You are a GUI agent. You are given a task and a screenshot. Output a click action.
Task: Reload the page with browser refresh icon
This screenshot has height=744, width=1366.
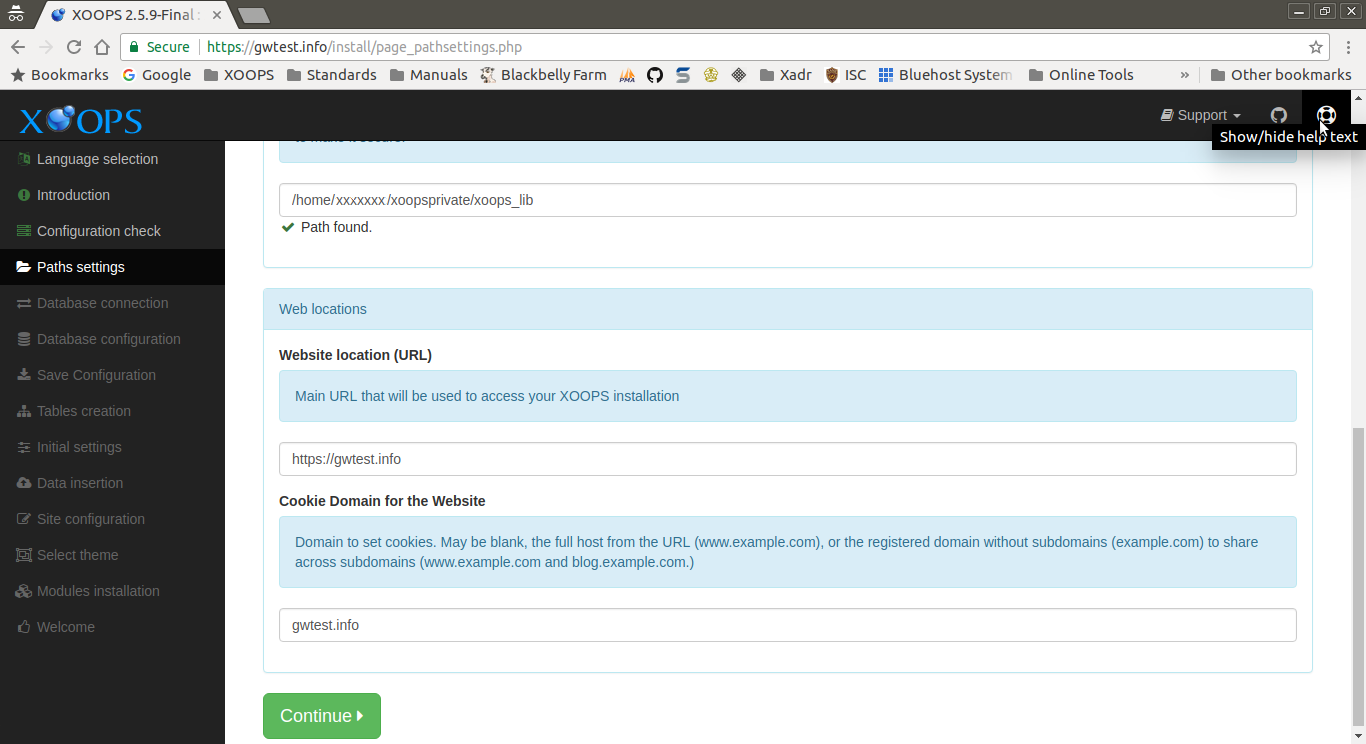[73, 47]
